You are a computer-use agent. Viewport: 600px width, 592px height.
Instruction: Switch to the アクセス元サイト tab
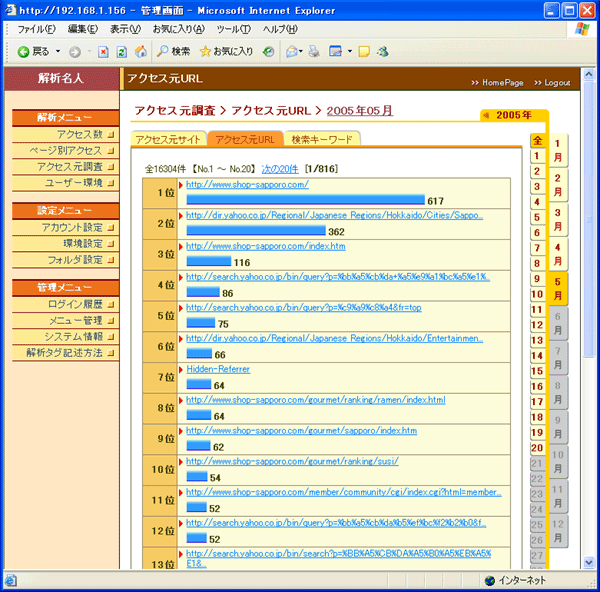click(x=168, y=139)
